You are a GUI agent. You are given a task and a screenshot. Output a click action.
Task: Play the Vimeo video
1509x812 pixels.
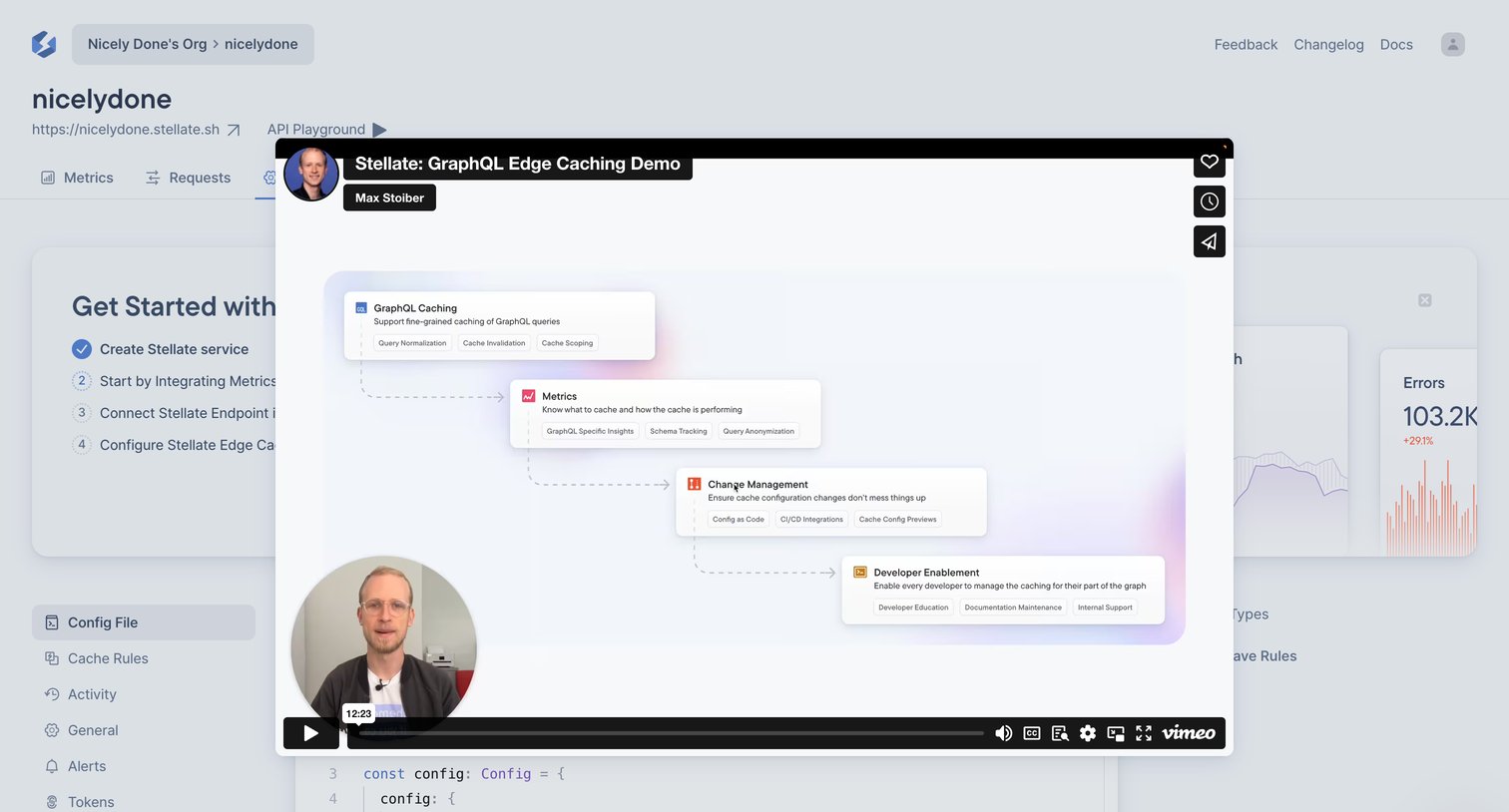pyautogui.click(x=311, y=733)
